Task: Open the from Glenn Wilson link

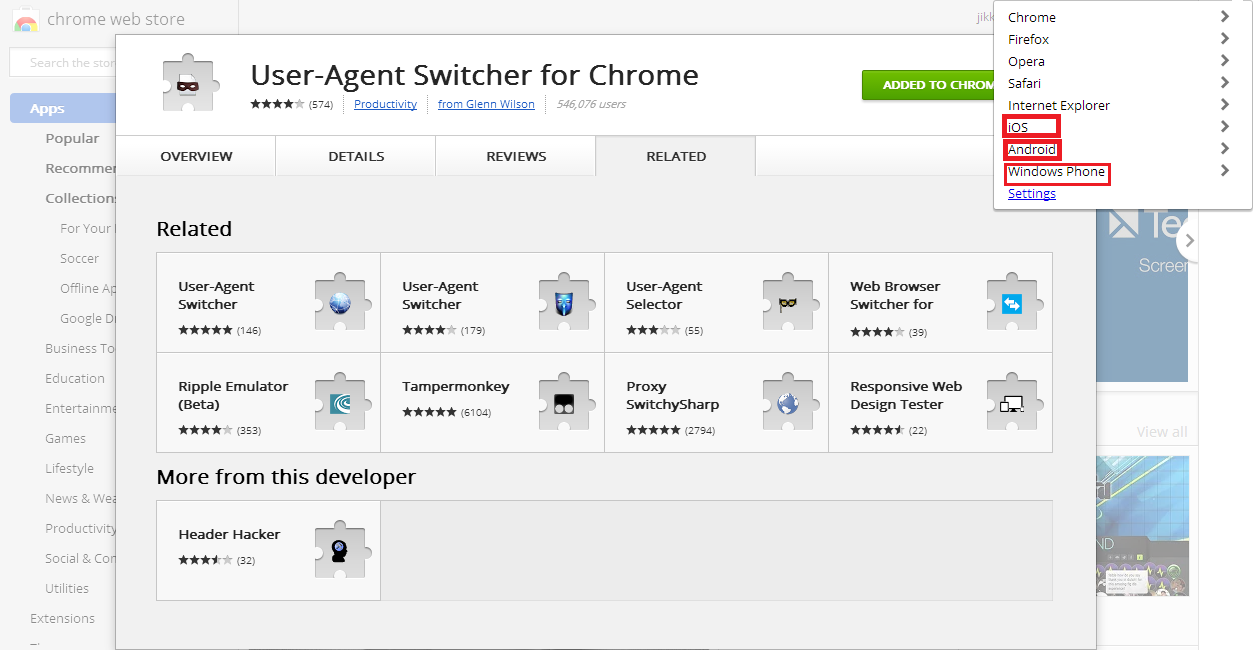Action: point(486,104)
